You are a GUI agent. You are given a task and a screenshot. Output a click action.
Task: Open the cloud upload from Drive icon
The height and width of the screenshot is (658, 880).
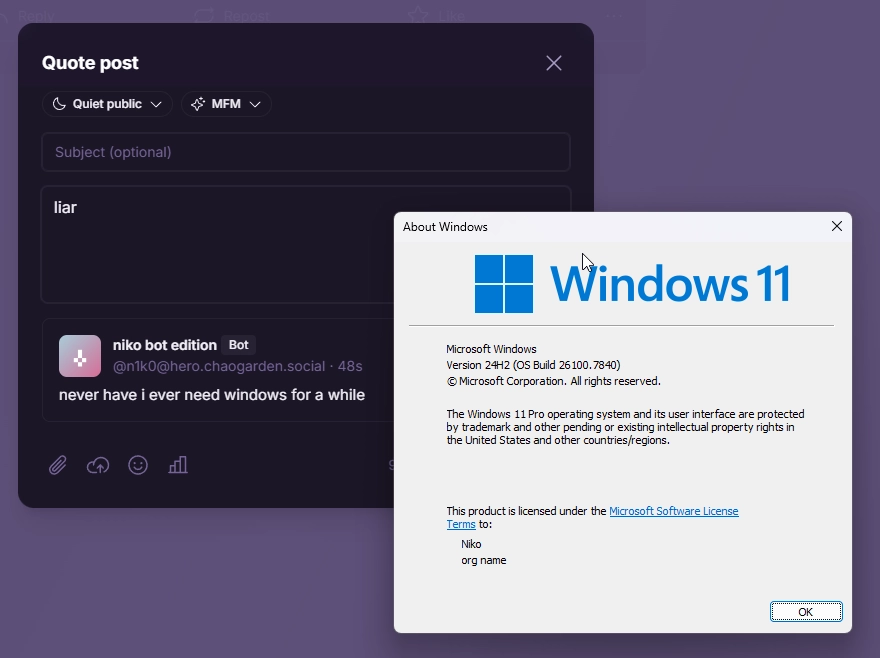(97, 465)
